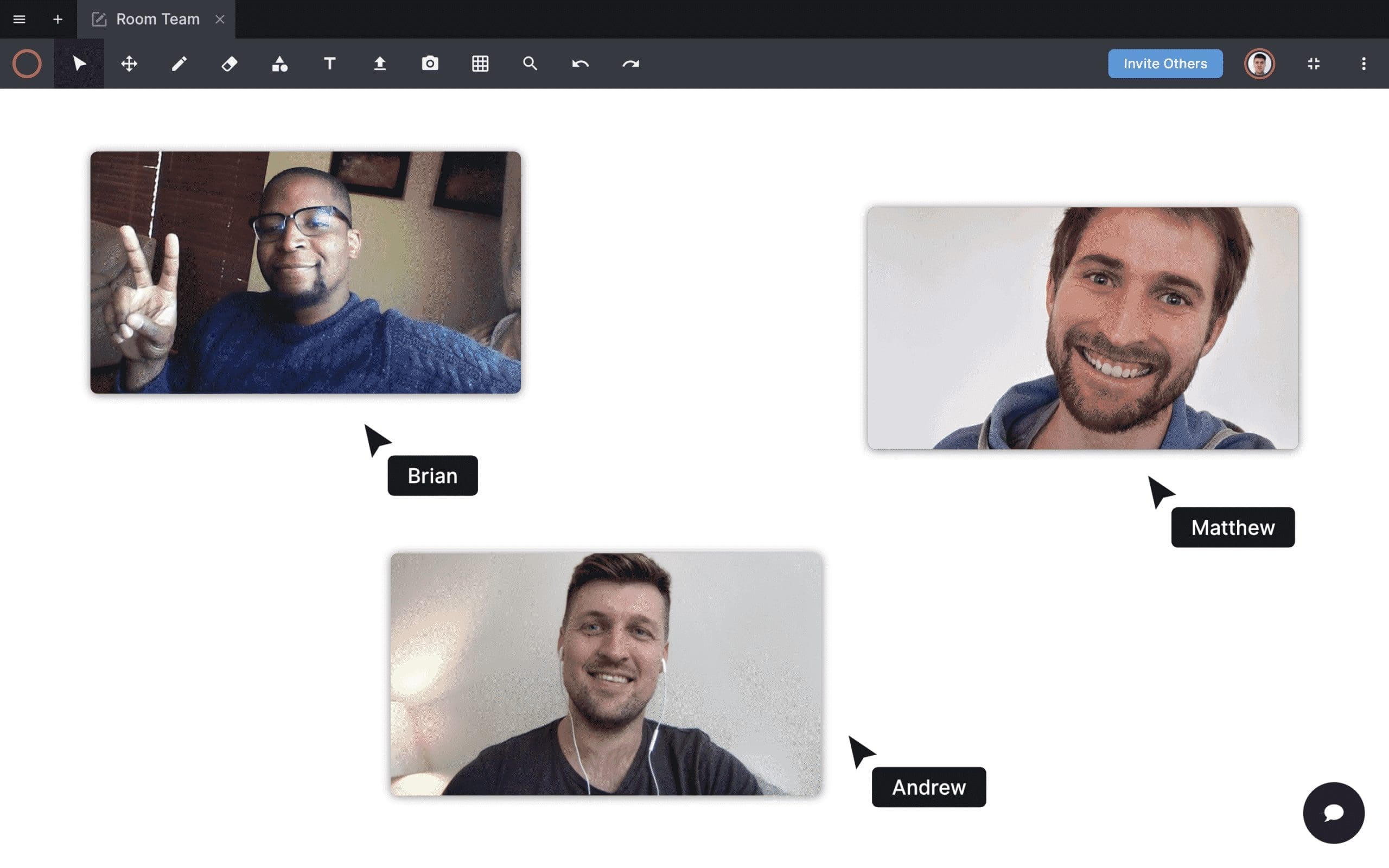The image size is (1389, 868).
Task: Open the user profile avatar
Action: pos(1259,63)
